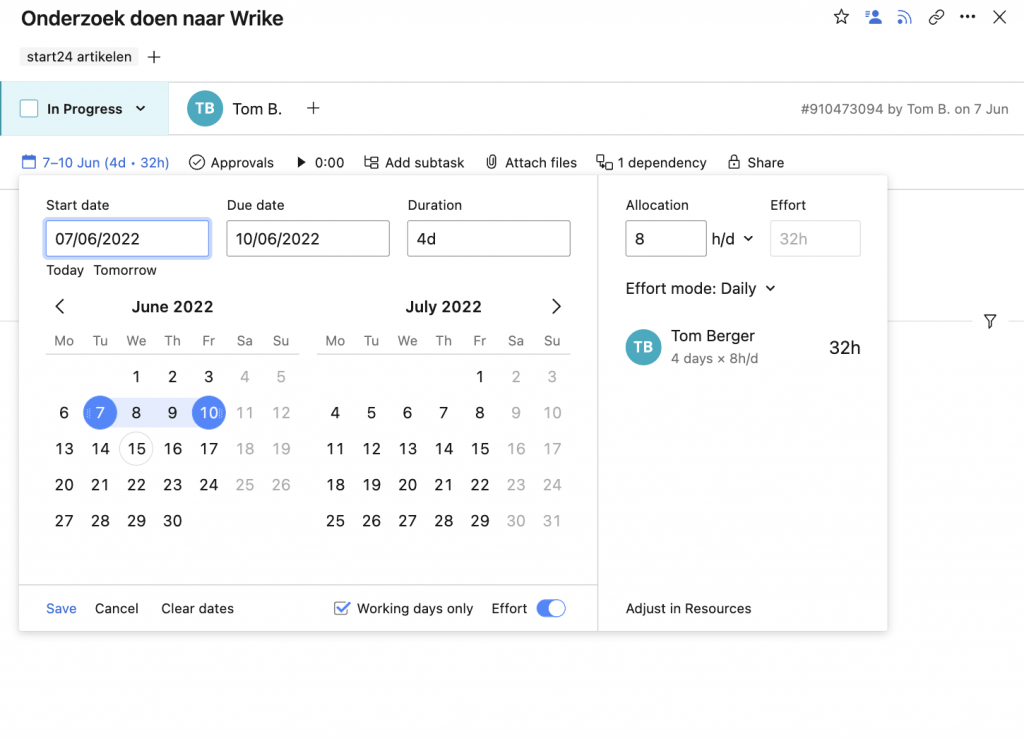The height and width of the screenshot is (739, 1024).
Task: Add a tag next to start24 artikelen
Action: [x=154, y=57]
